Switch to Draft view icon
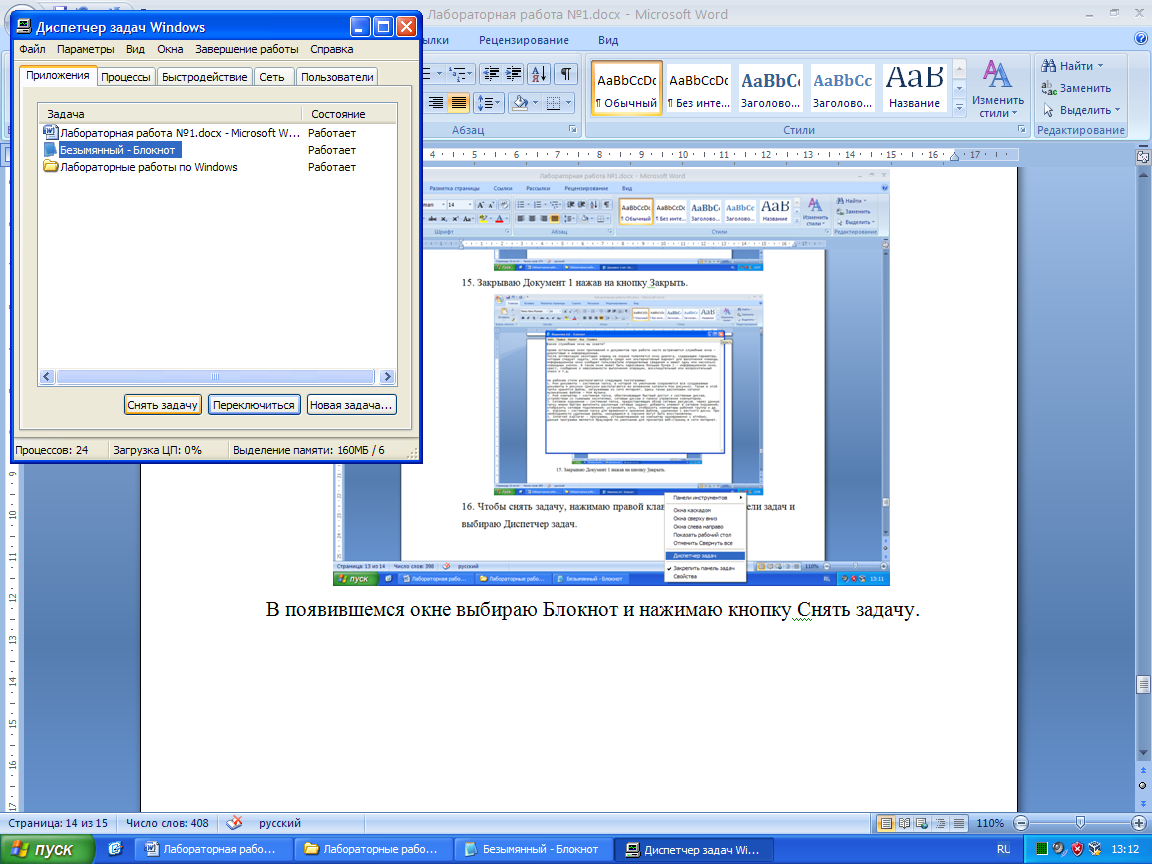1152x864 pixels. pos(959,824)
